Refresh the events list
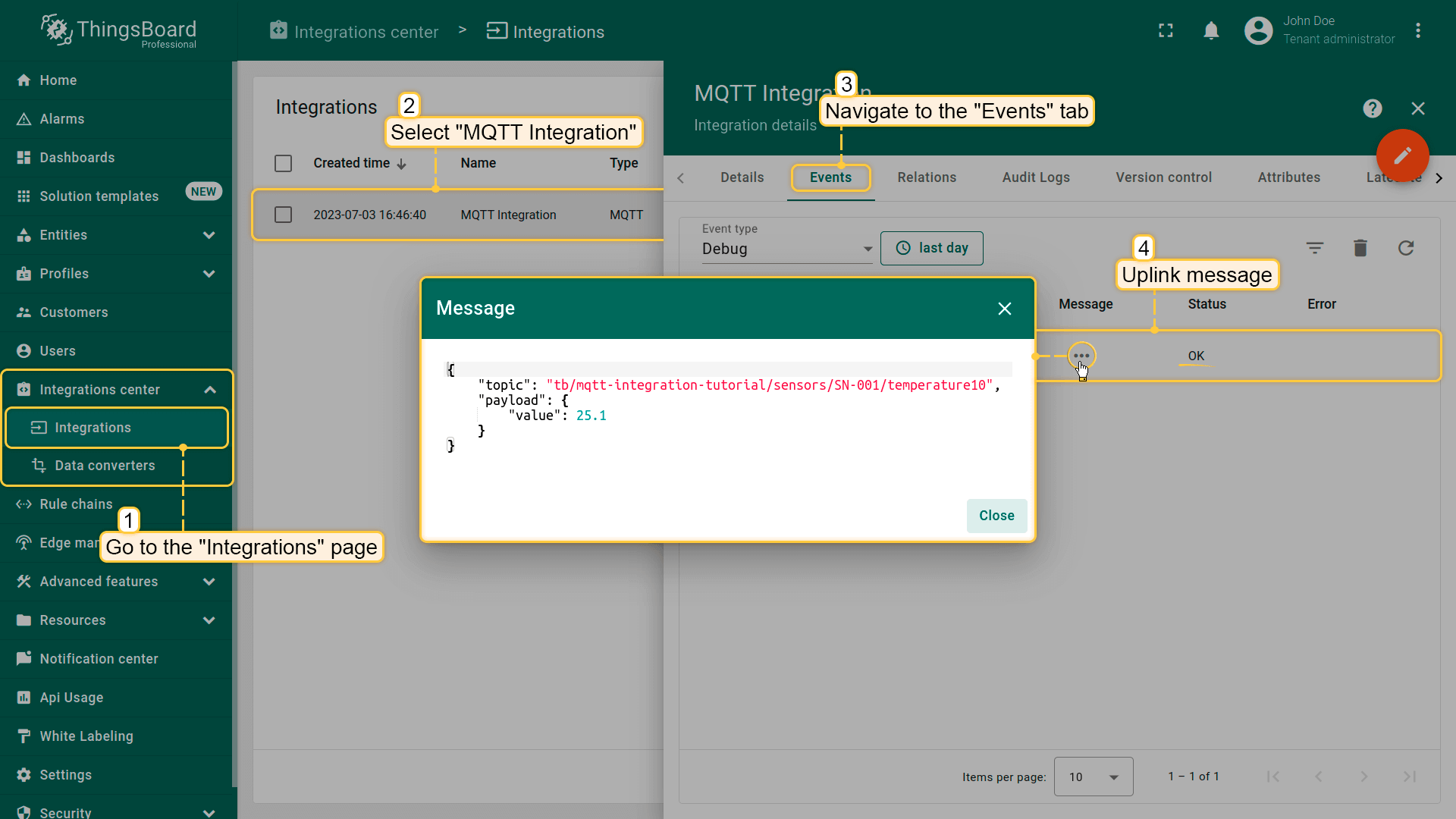 click(1405, 248)
